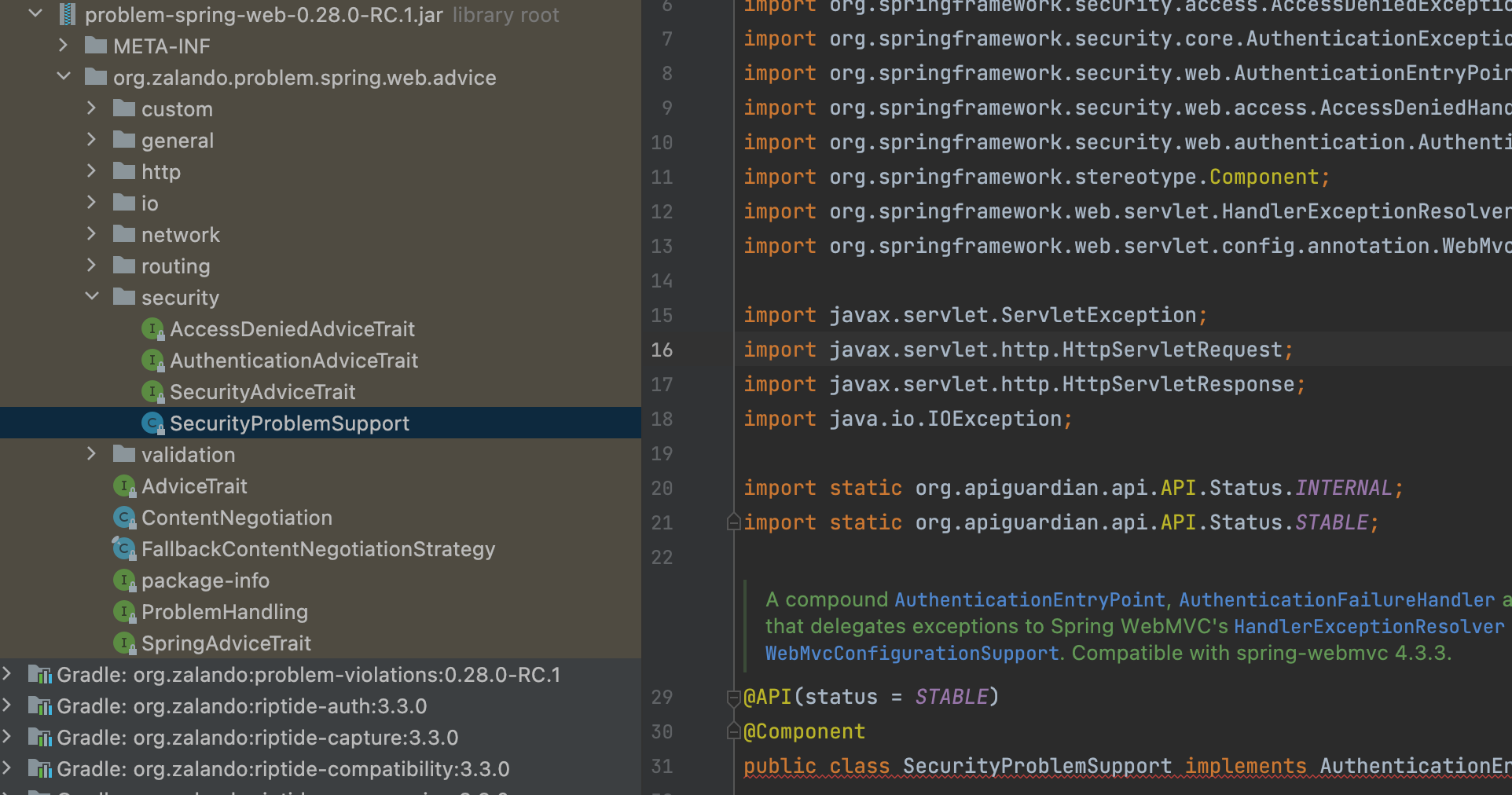Click the interface icon beside SpringAdviceTrait
This screenshot has height=795, width=1512.
tap(124, 643)
